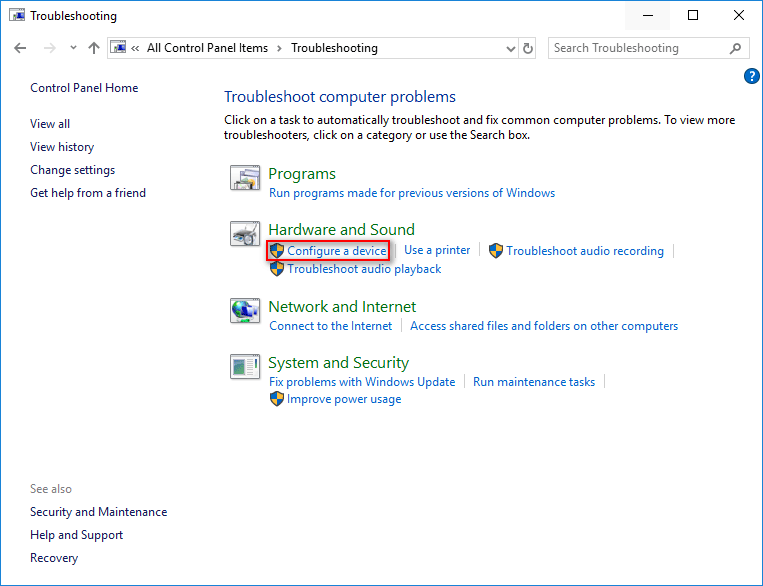Click the Control Panel icon in address bar
The width and height of the screenshot is (763, 586).
tap(118, 47)
